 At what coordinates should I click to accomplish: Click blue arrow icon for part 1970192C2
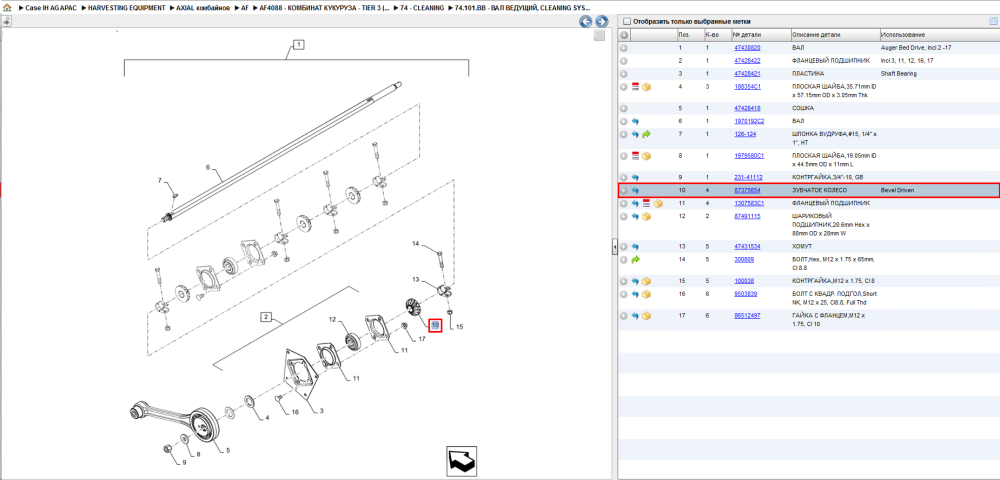pyautogui.click(x=635, y=121)
